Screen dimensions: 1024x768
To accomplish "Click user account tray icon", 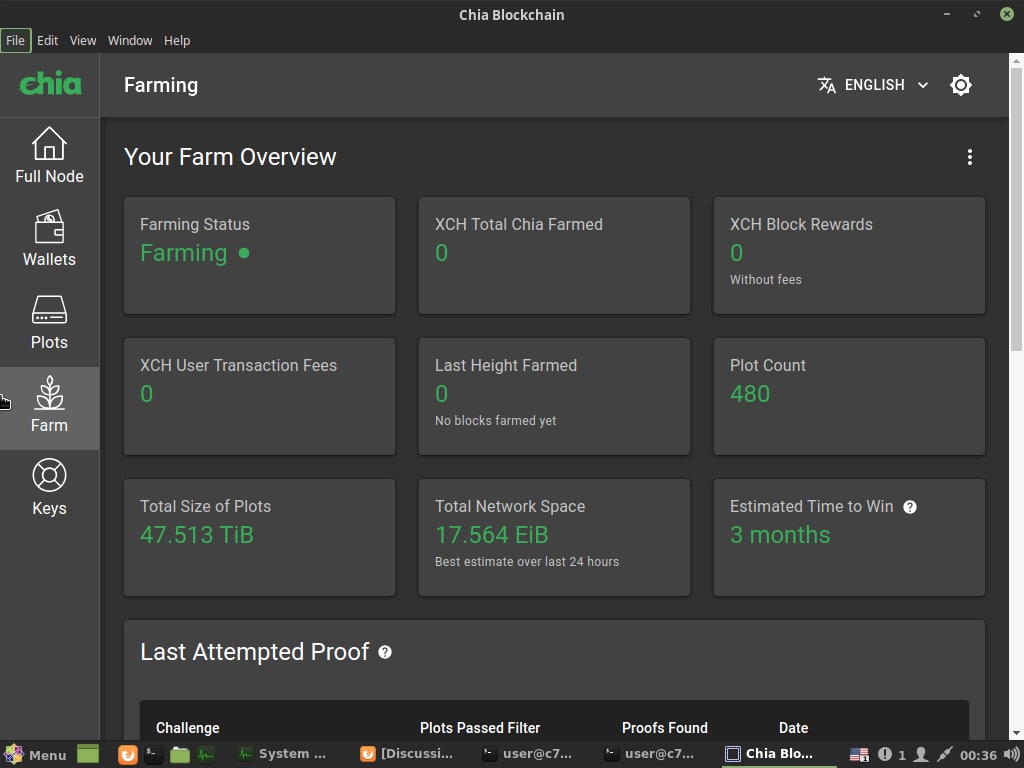I will point(921,754).
